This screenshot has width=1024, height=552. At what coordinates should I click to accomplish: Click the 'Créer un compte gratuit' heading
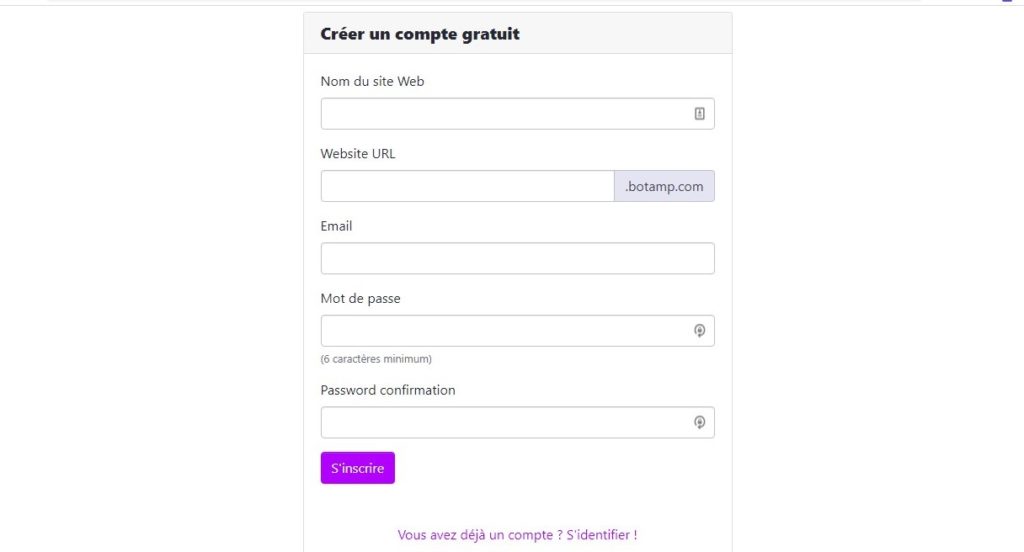pyautogui.click(x=420, y=34)
